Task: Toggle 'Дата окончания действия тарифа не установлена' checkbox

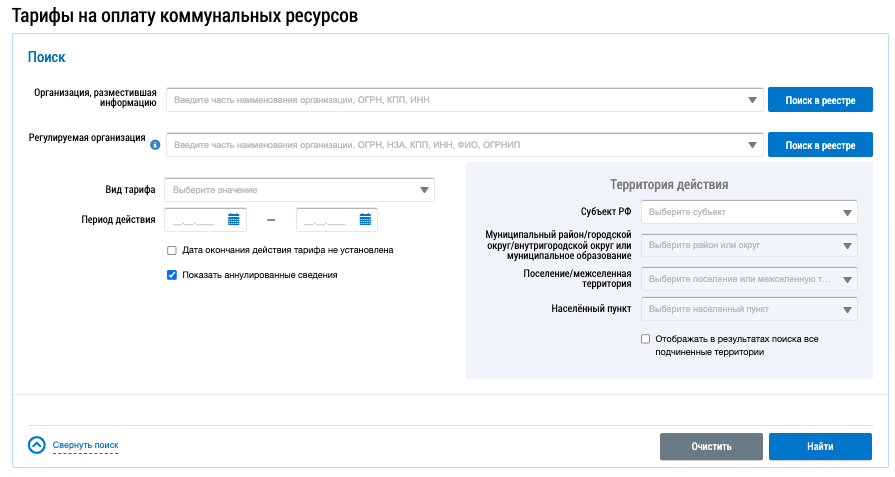Action: pyautogui.click(x=172, y=250)
